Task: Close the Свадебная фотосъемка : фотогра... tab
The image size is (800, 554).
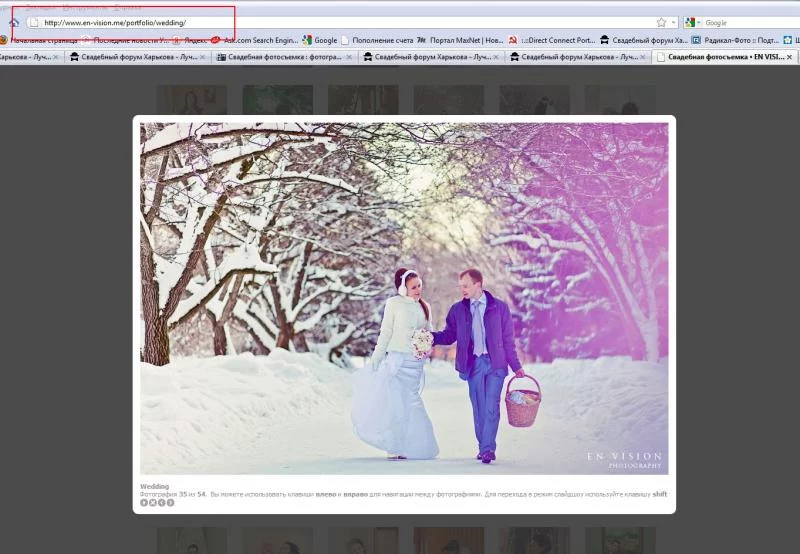Action: (349, 57)
